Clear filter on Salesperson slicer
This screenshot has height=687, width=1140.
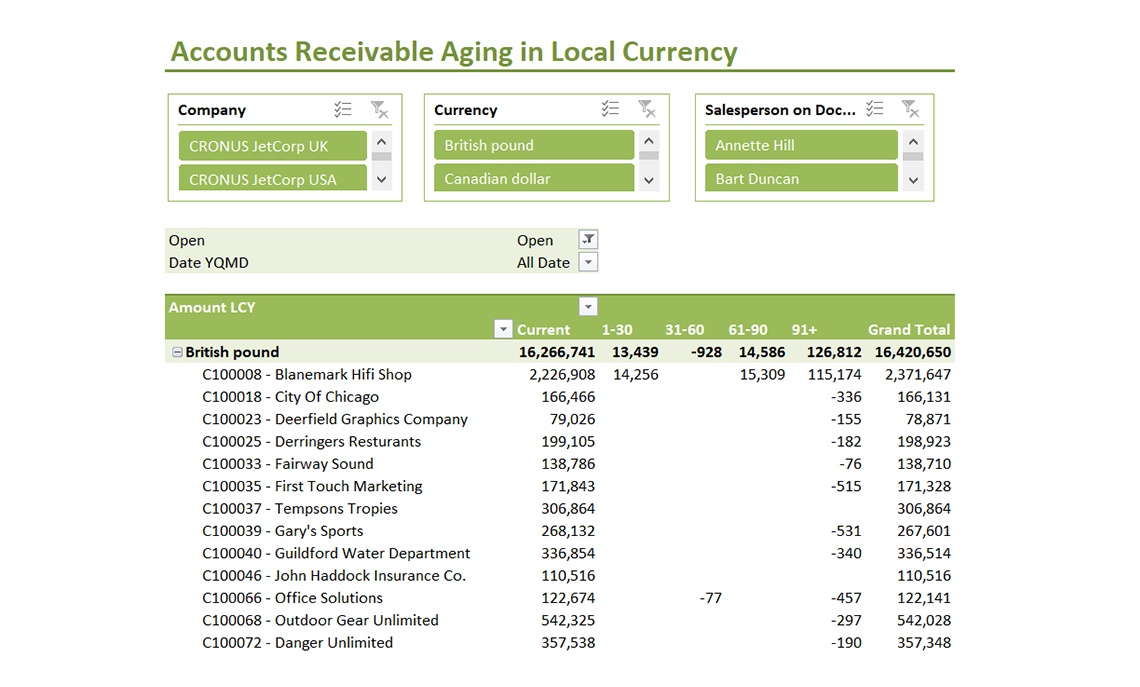(910, 109)
